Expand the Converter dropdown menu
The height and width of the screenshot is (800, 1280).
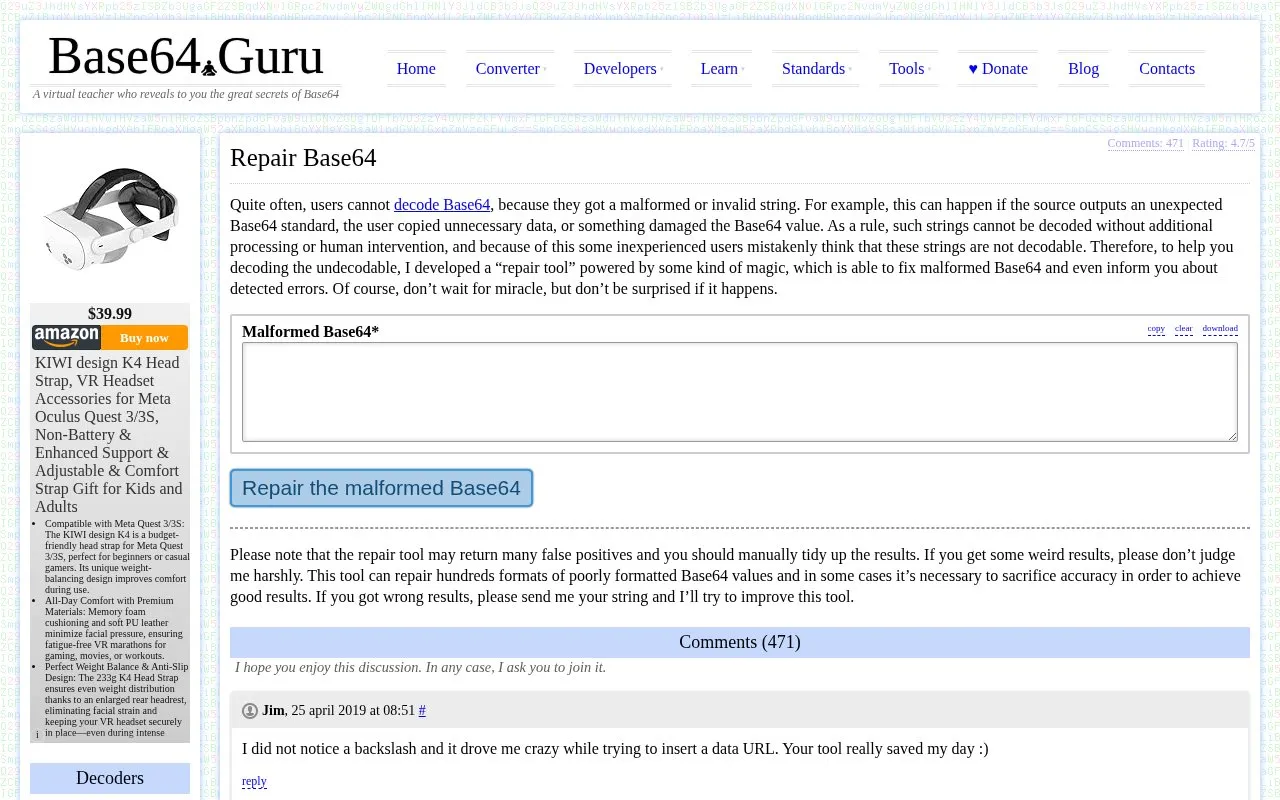[x=510, y=69]
